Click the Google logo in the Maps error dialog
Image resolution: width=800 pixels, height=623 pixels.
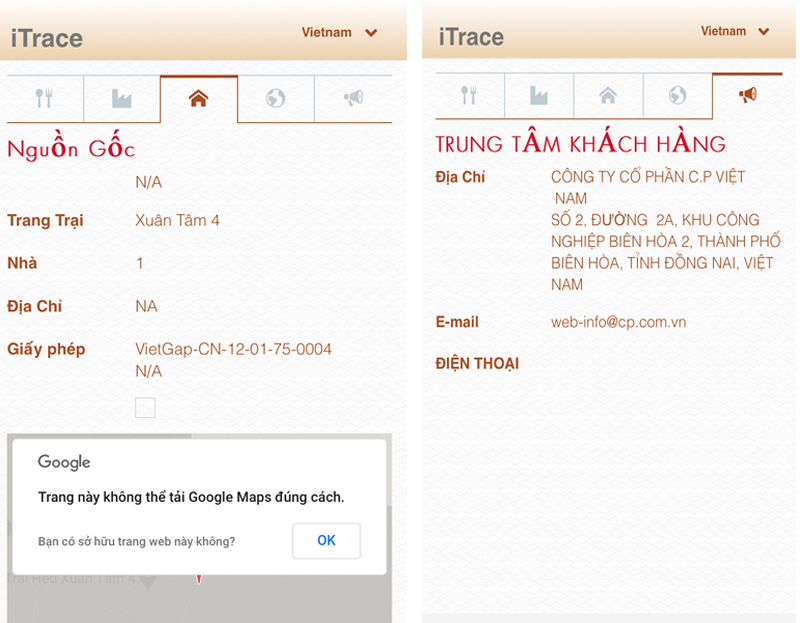click(64, 462)
